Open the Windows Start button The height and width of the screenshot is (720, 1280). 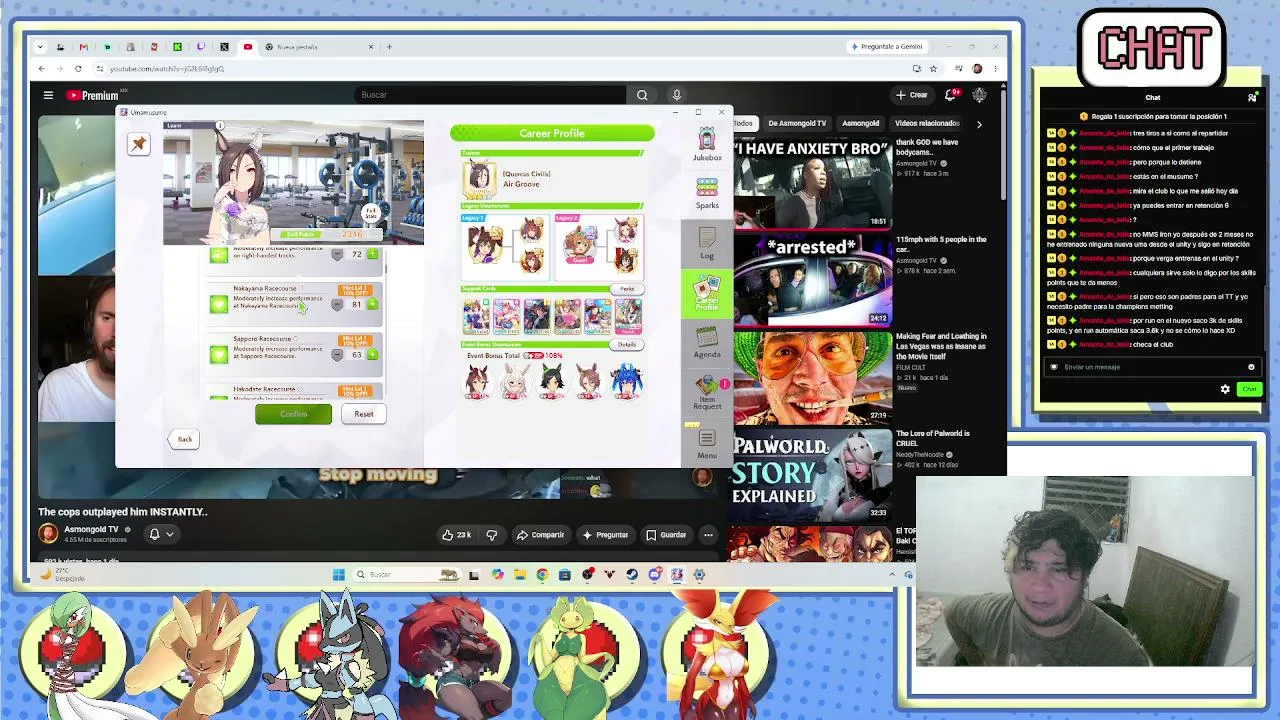[x=339, y=575]
